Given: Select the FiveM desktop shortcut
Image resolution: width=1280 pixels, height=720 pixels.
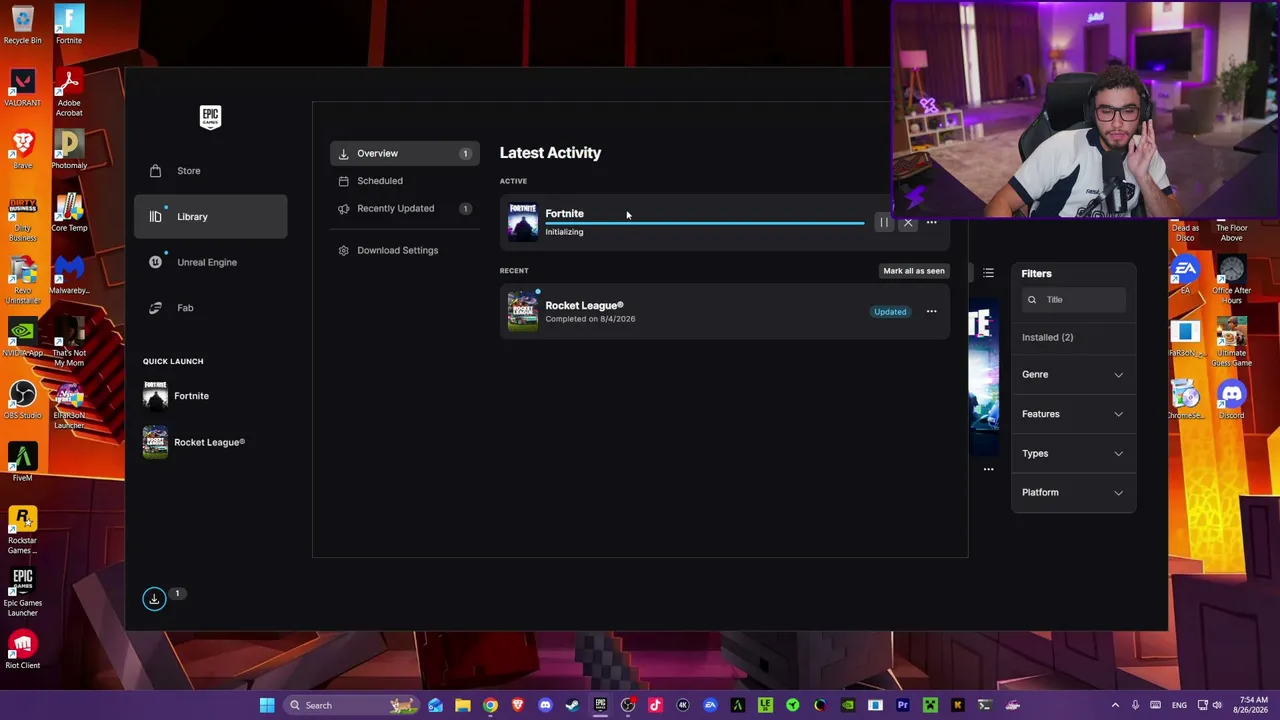Looking at the screenshot, I should coord(22,463).
